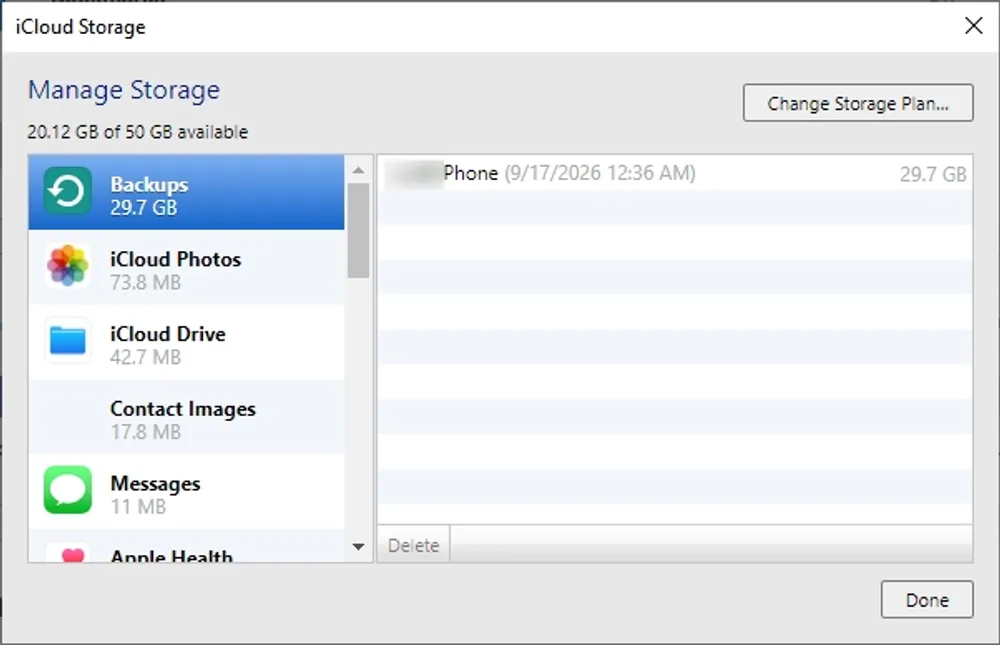1000x645 pixels.
Task: Select the iCloud Photos label
Action: pos(175,259)
